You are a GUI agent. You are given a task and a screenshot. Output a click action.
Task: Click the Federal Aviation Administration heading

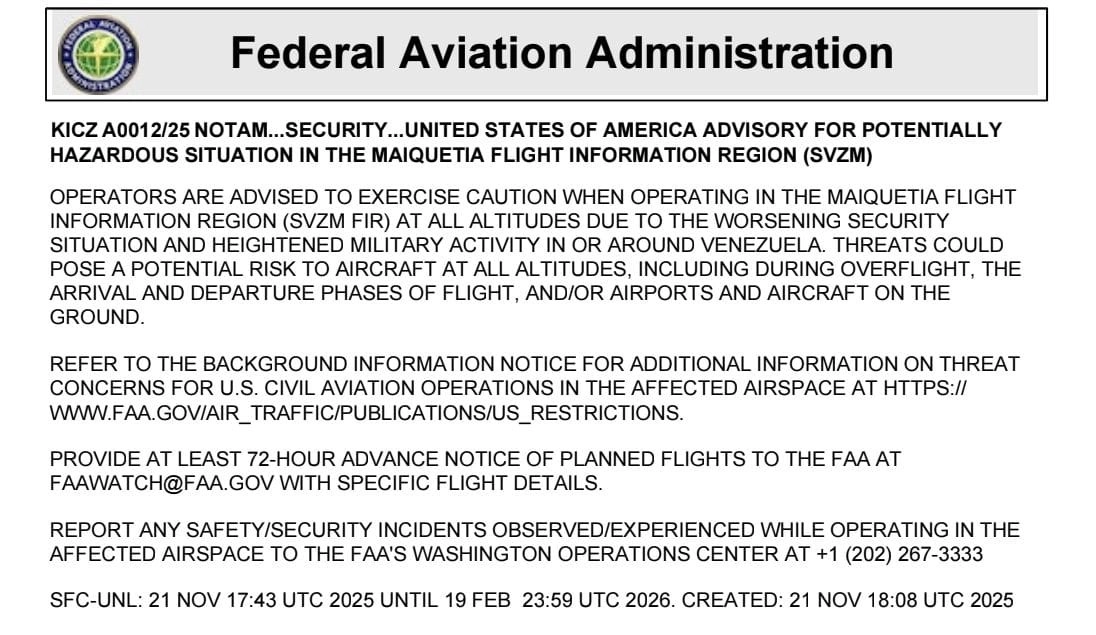(x=561, y=53)
